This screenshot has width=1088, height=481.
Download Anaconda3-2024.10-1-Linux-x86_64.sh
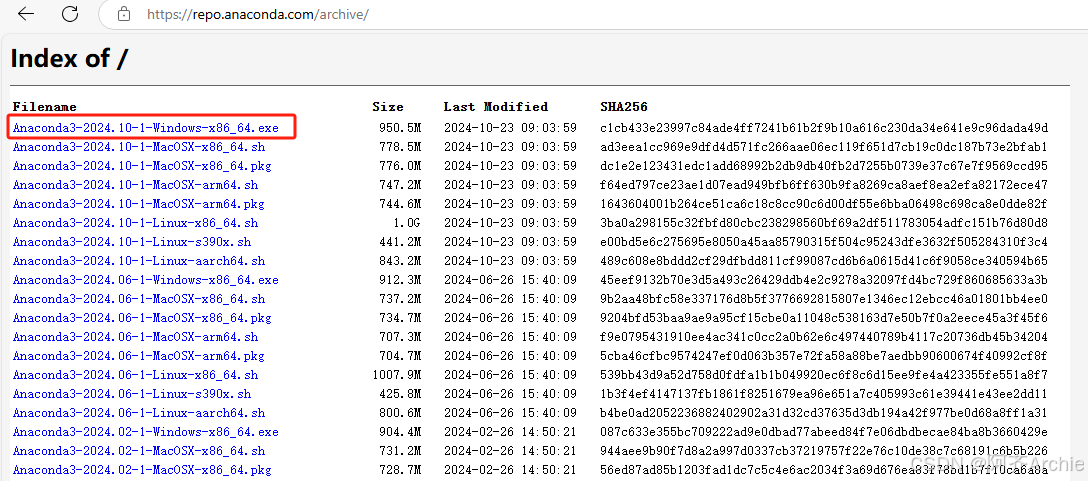(x=135, y=223)
